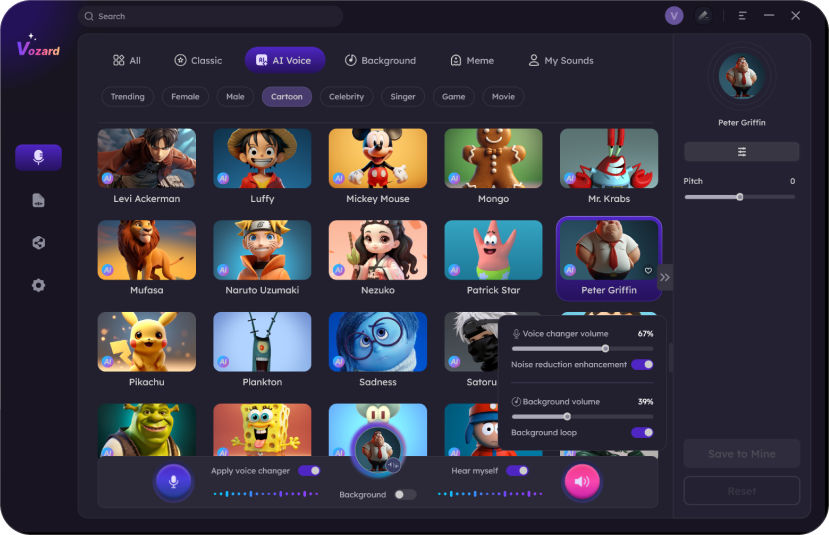Click the Peter Griffin avatar in right panel
Image resolution: width=829 pixels, height=535 pixels.
pyautogui.click(x=742, y=77)
